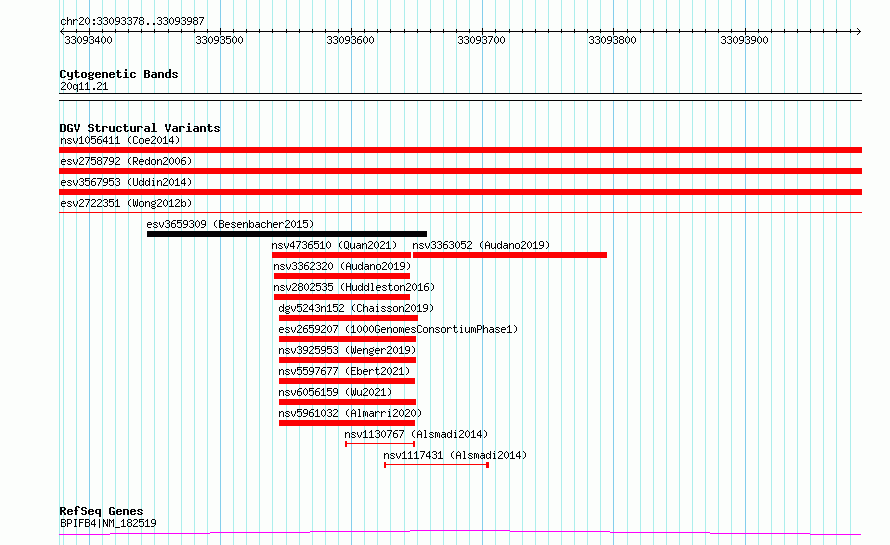Select the red bar under nsv3363052
Viewport: 890px width, 545px height.
510,255
